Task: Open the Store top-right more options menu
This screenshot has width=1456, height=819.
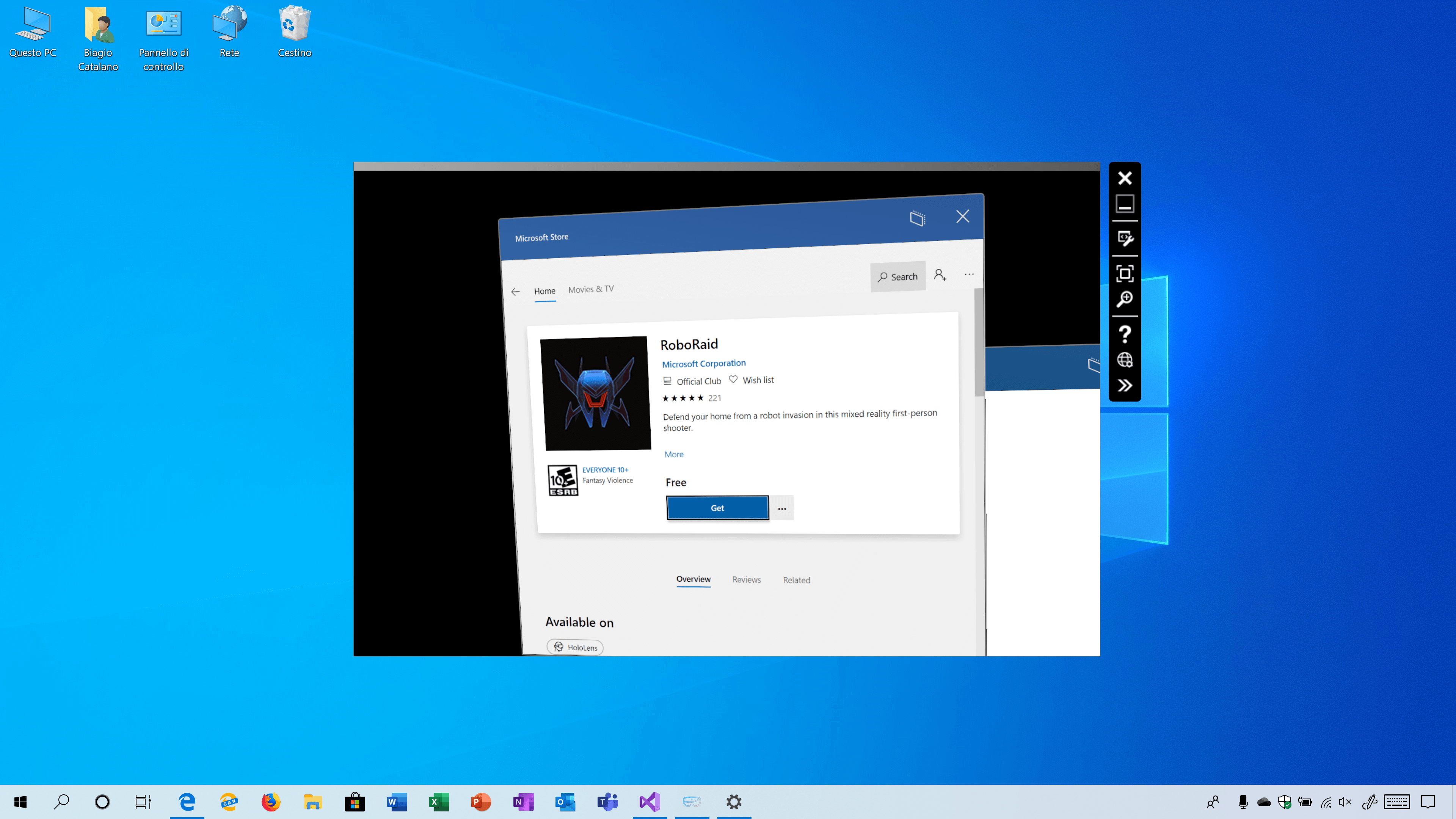Action: click(x=969, y=274)
